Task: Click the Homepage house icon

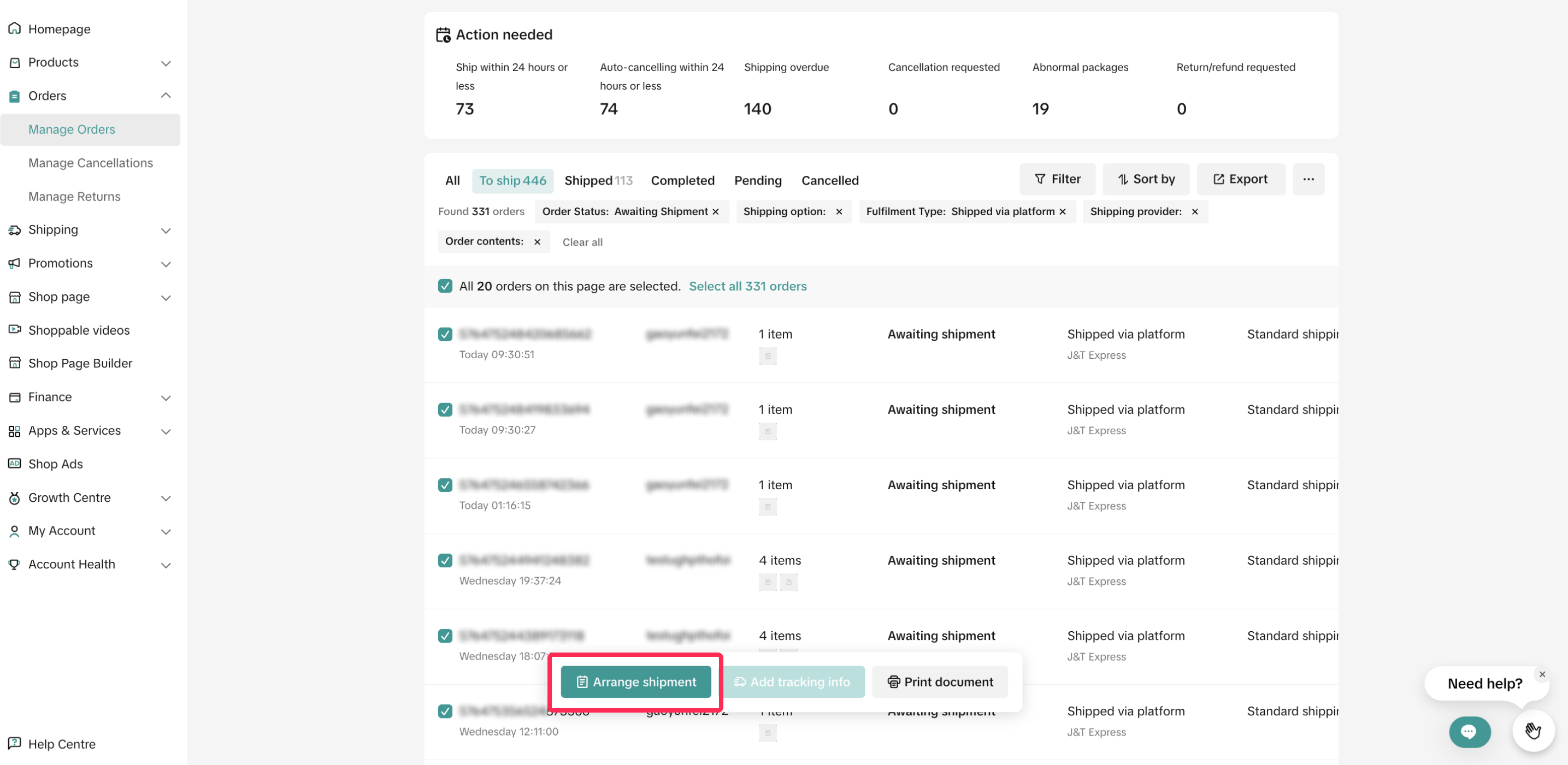Action: coord(15,28)
